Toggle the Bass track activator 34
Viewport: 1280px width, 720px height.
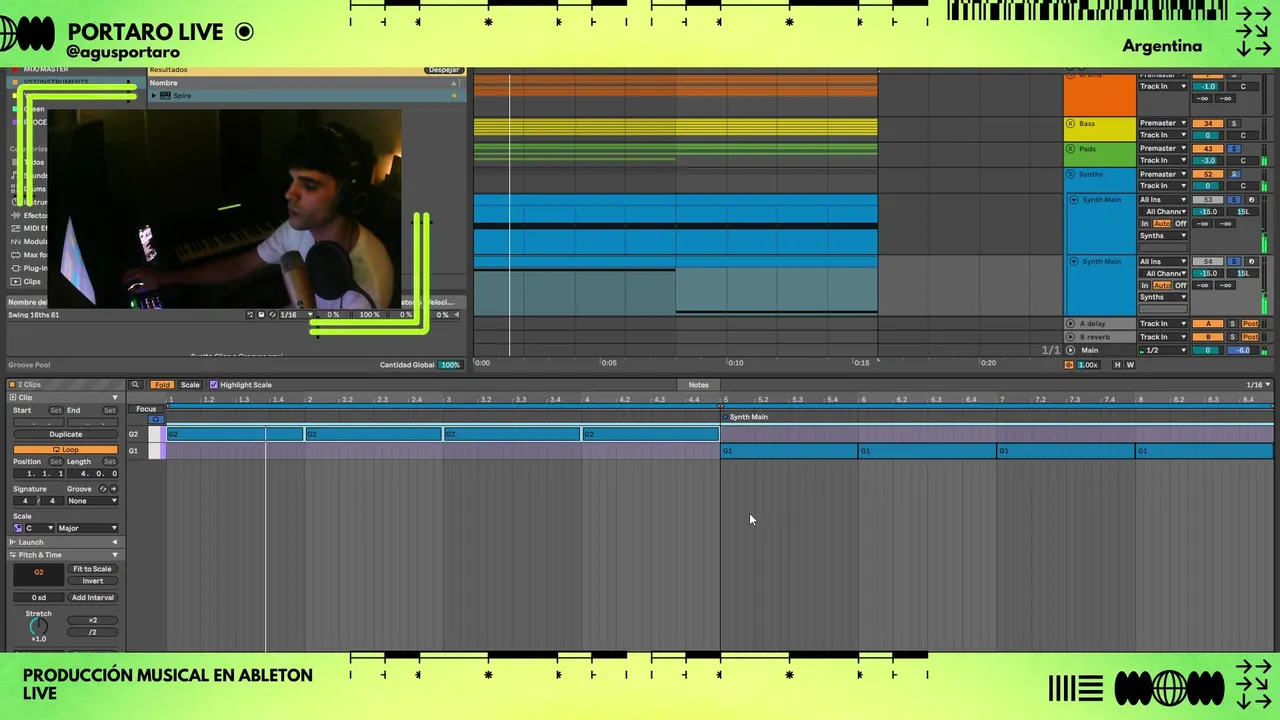pyautogui.click(x=1208, y=124)
